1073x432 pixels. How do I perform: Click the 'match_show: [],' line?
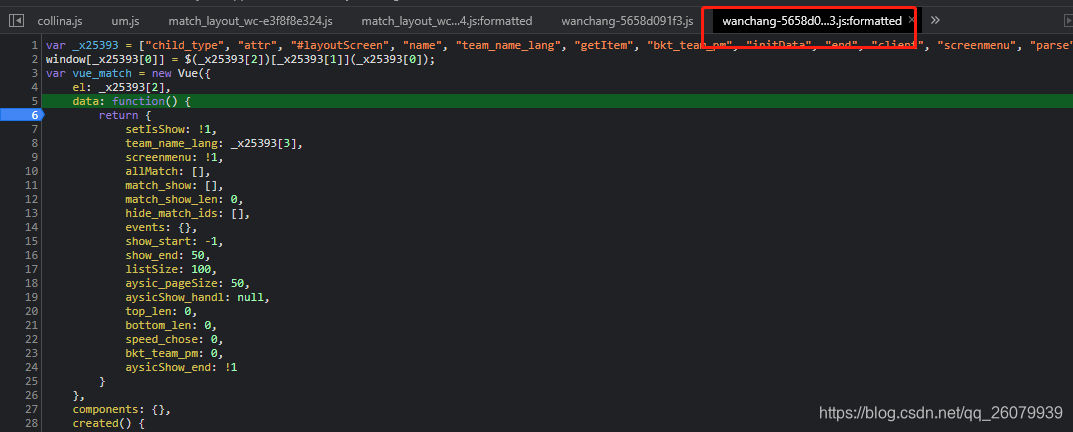tap(174, 186)
